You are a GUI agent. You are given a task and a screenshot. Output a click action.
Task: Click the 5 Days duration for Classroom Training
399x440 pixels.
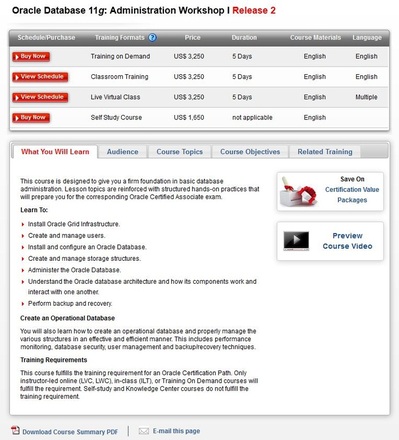(242, 77)
